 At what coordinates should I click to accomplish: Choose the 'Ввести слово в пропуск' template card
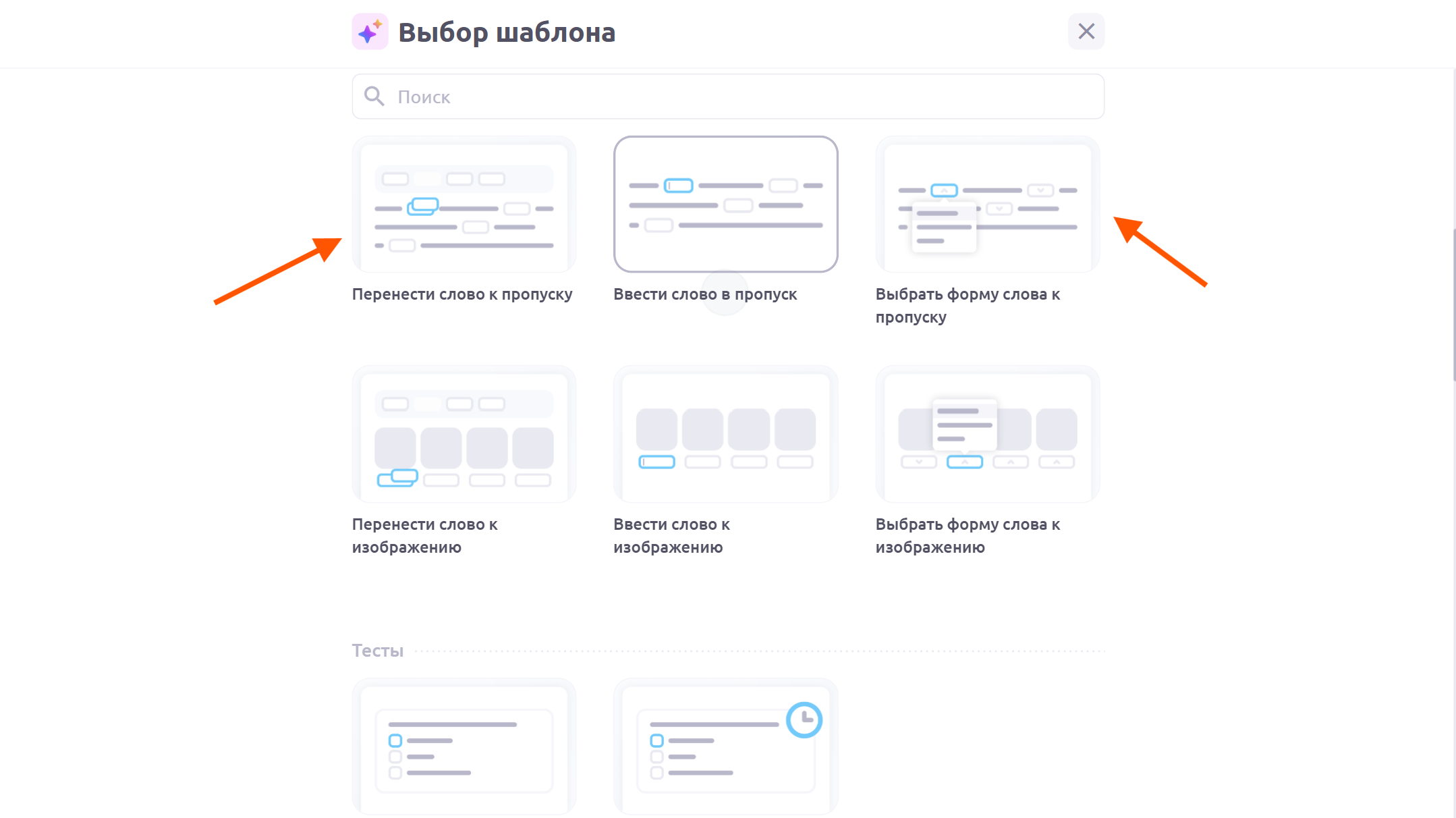click(725, 204)
